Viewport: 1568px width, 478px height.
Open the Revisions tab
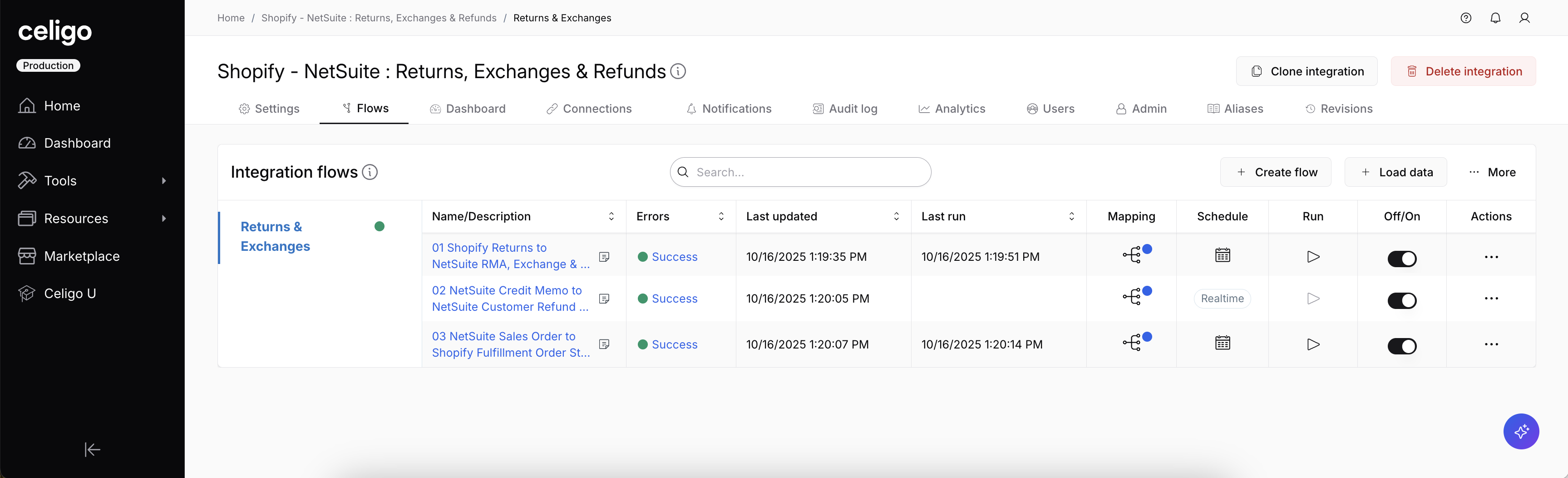pos(1339,109)
